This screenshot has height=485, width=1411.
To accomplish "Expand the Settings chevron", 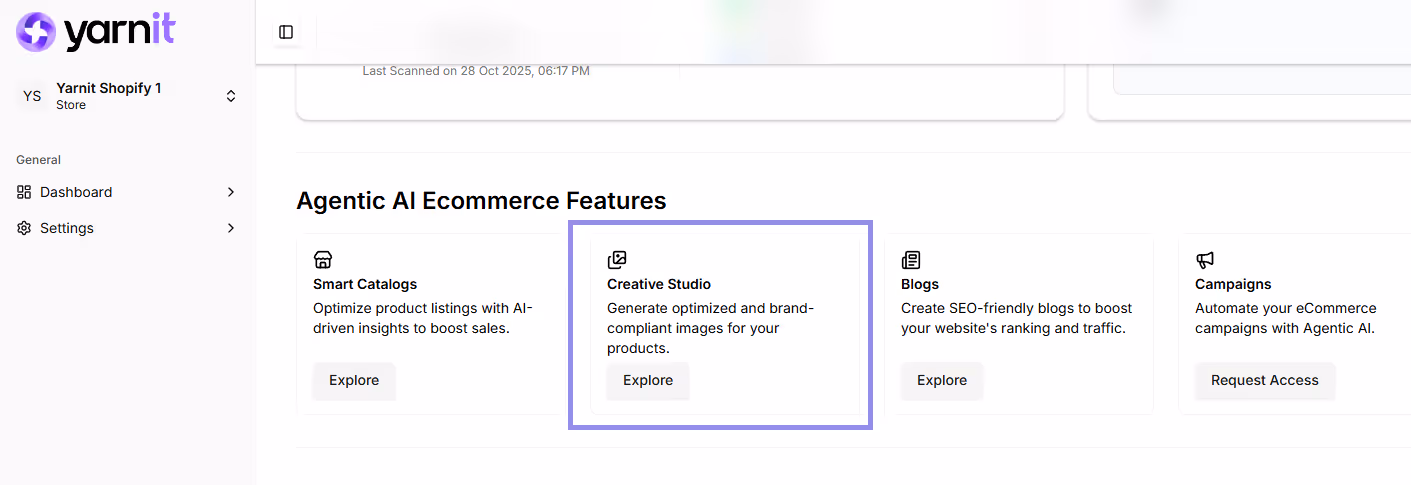I will pos(231,228).
